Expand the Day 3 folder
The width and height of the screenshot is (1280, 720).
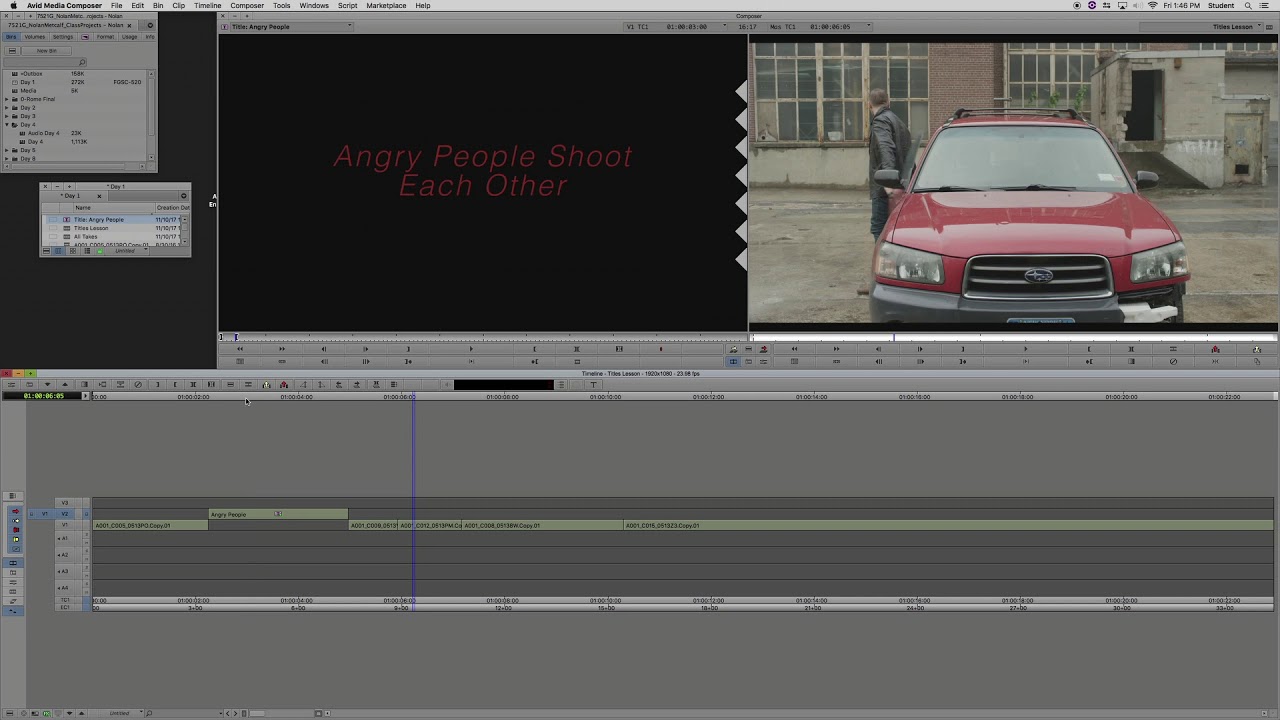click(7, 116)
